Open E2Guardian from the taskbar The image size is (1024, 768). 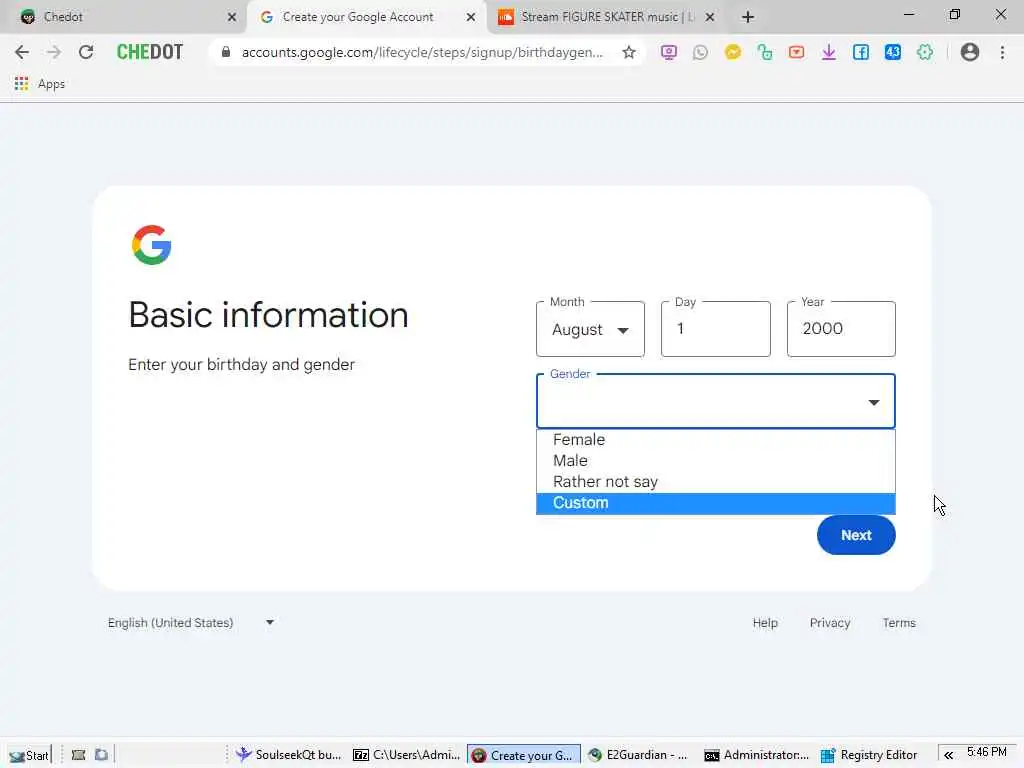pos(638,755)
